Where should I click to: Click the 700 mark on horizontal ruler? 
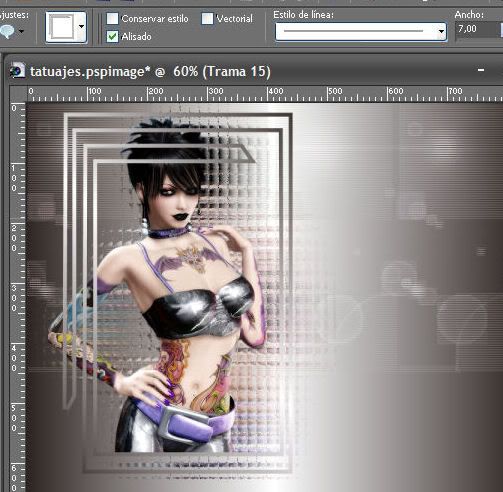click(455, 91)
